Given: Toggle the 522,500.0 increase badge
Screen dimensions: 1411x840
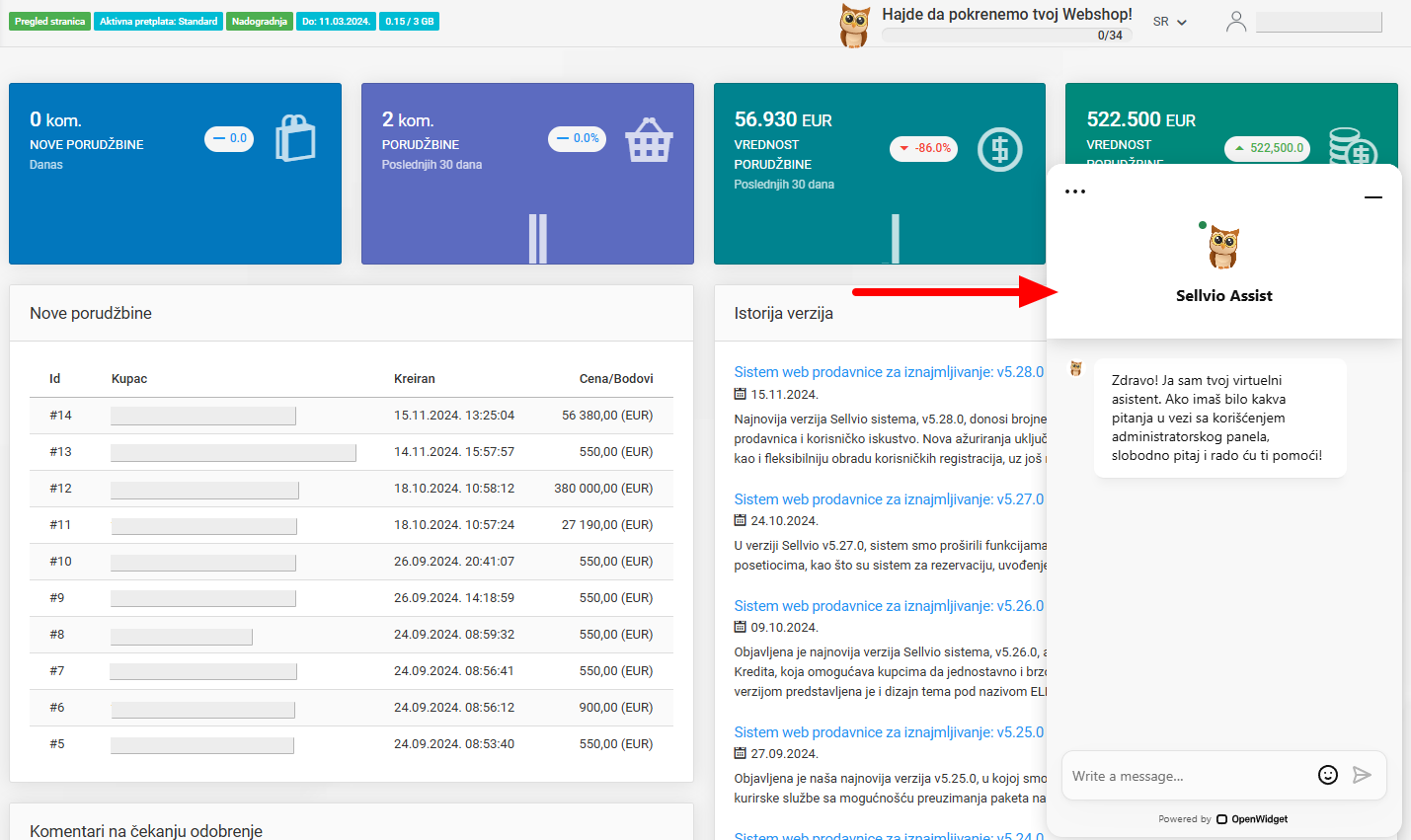Looking at the screenshot, I should tap(1267, 146).
